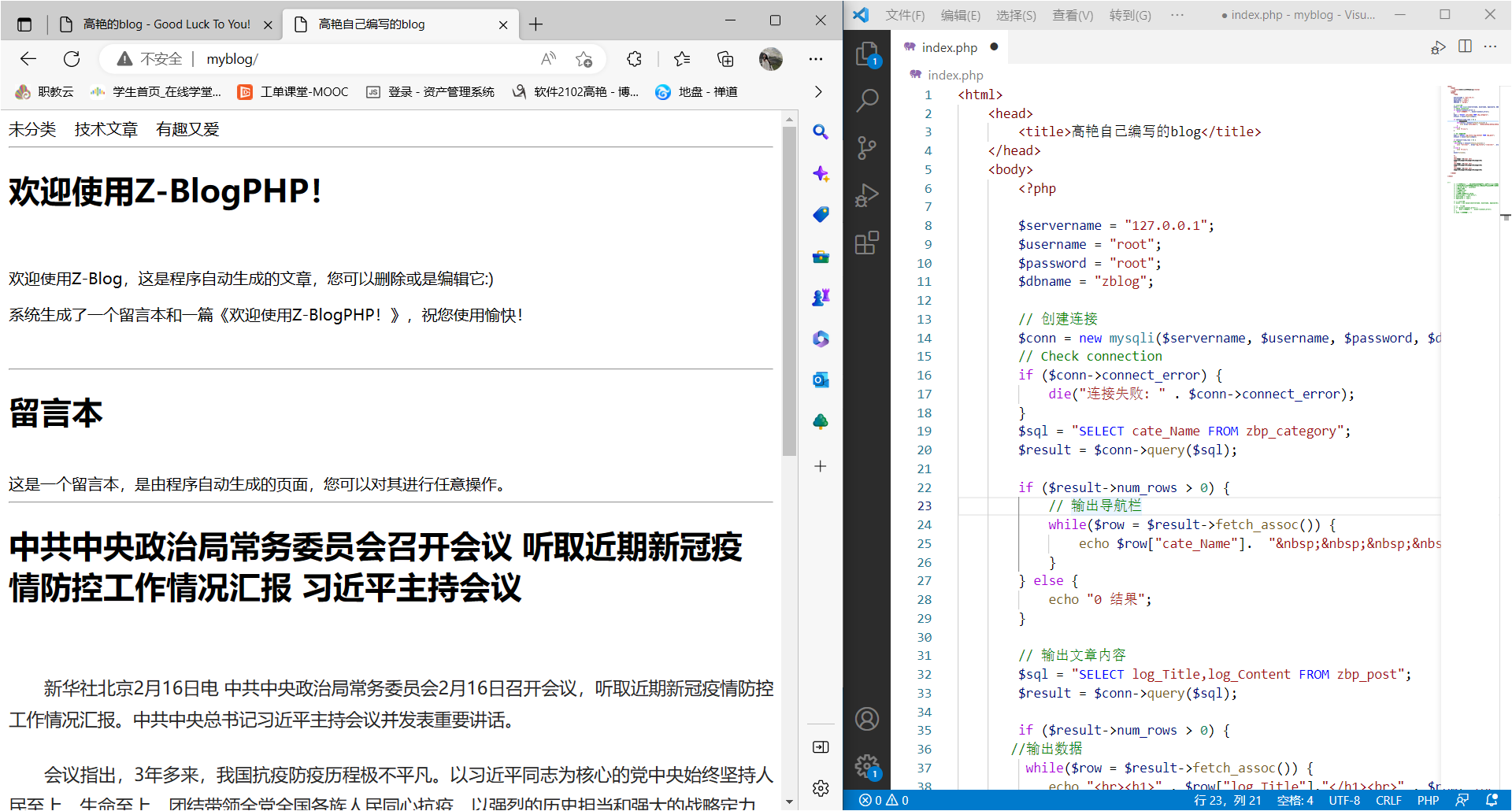Open the 工单课堂-MOOC bookmark
Screen dimensions: 1512x811
293,92
